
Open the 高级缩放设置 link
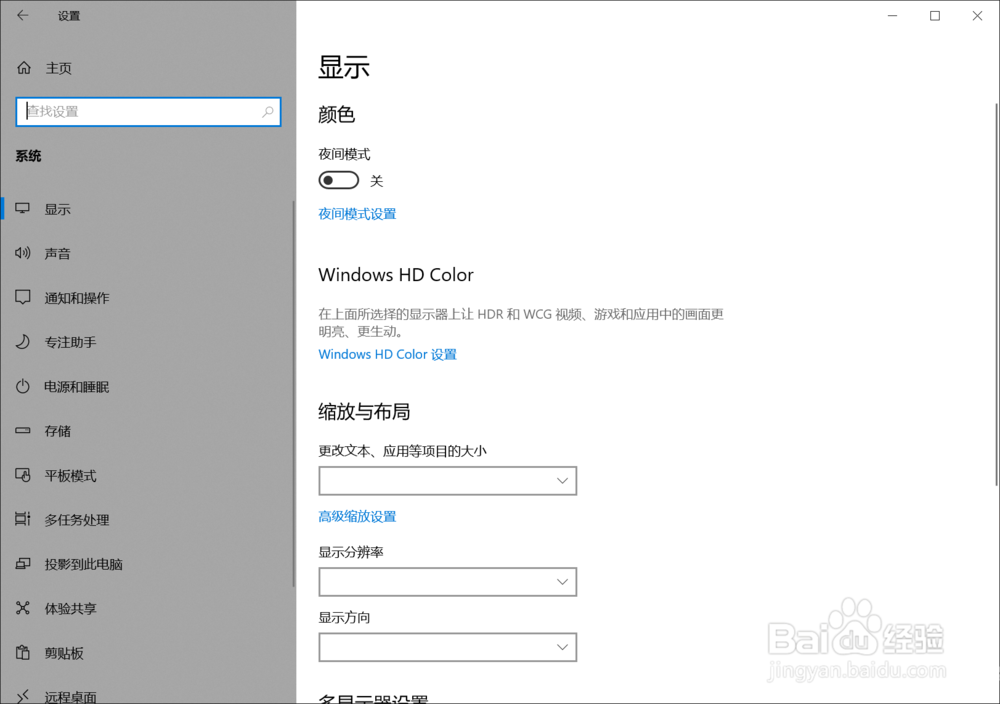pyautogui.click(x=357, y=517)
